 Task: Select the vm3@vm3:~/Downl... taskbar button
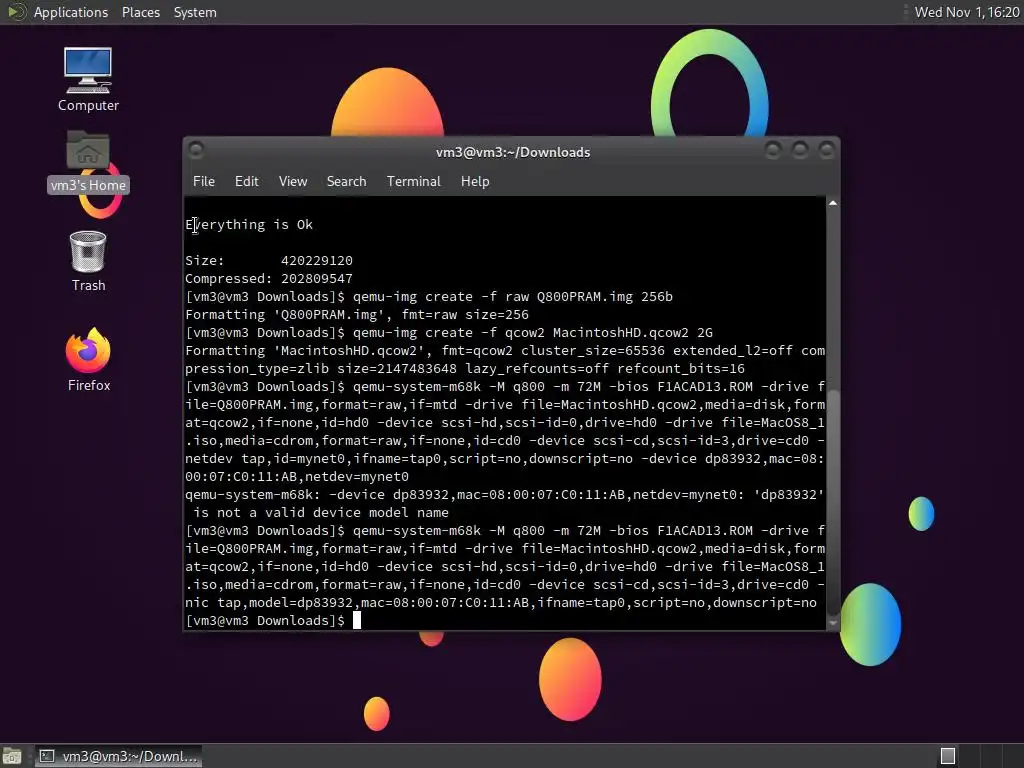(118, 756)
